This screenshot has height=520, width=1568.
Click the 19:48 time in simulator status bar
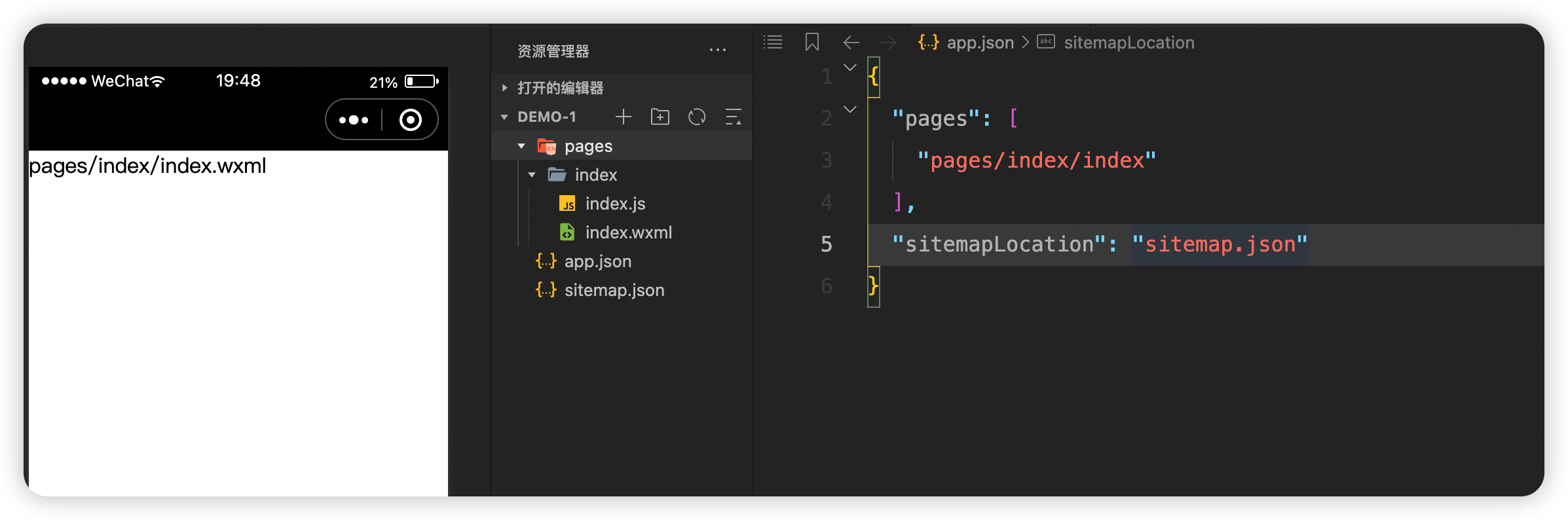point(238,81)
